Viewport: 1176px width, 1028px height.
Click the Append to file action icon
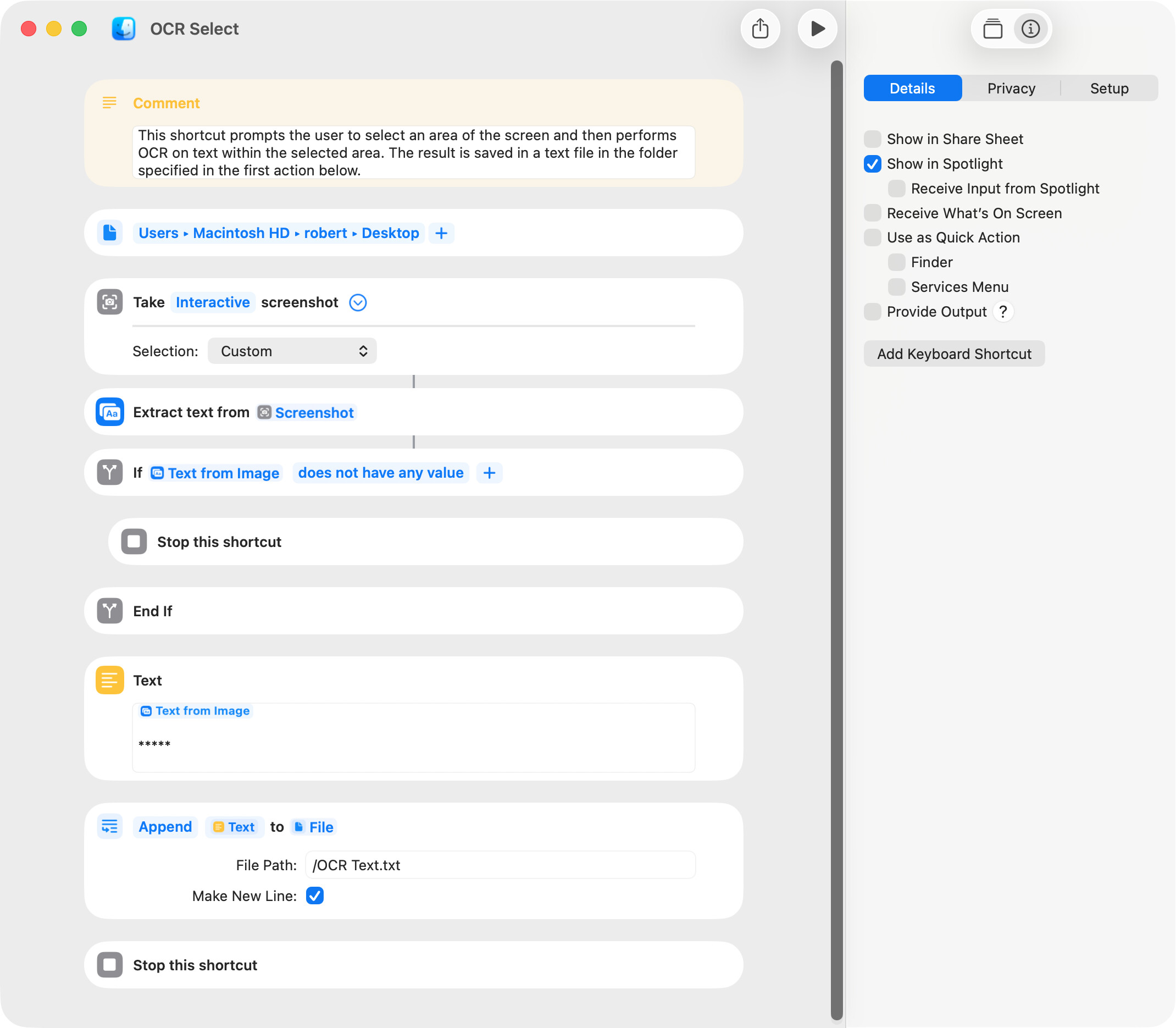pyautogui.click(x=109, y=826)
